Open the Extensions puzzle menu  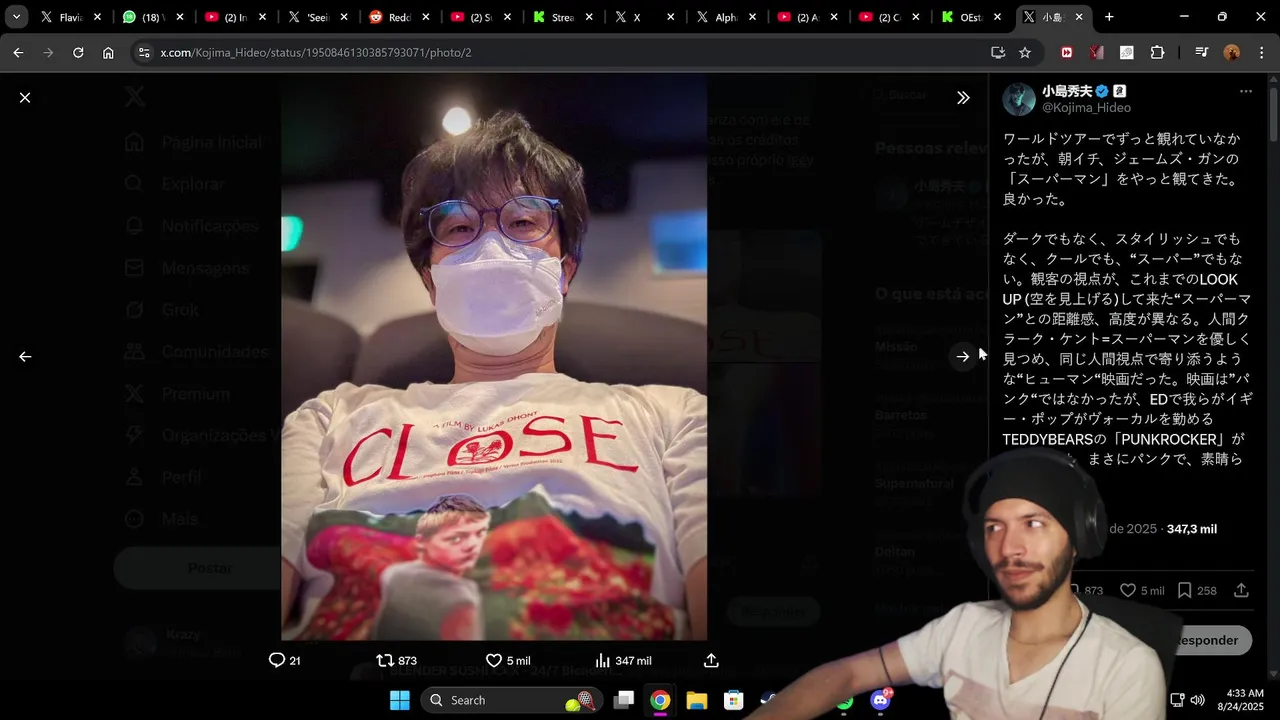pos(1158,52)
